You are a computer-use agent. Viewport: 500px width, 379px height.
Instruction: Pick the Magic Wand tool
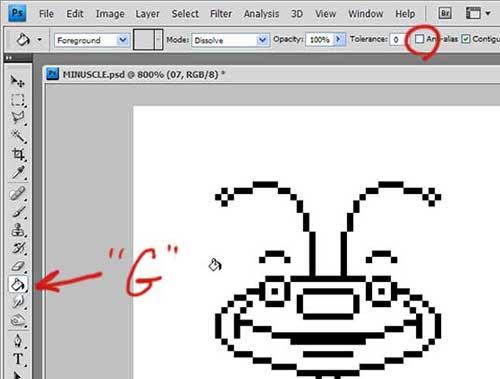18,136
